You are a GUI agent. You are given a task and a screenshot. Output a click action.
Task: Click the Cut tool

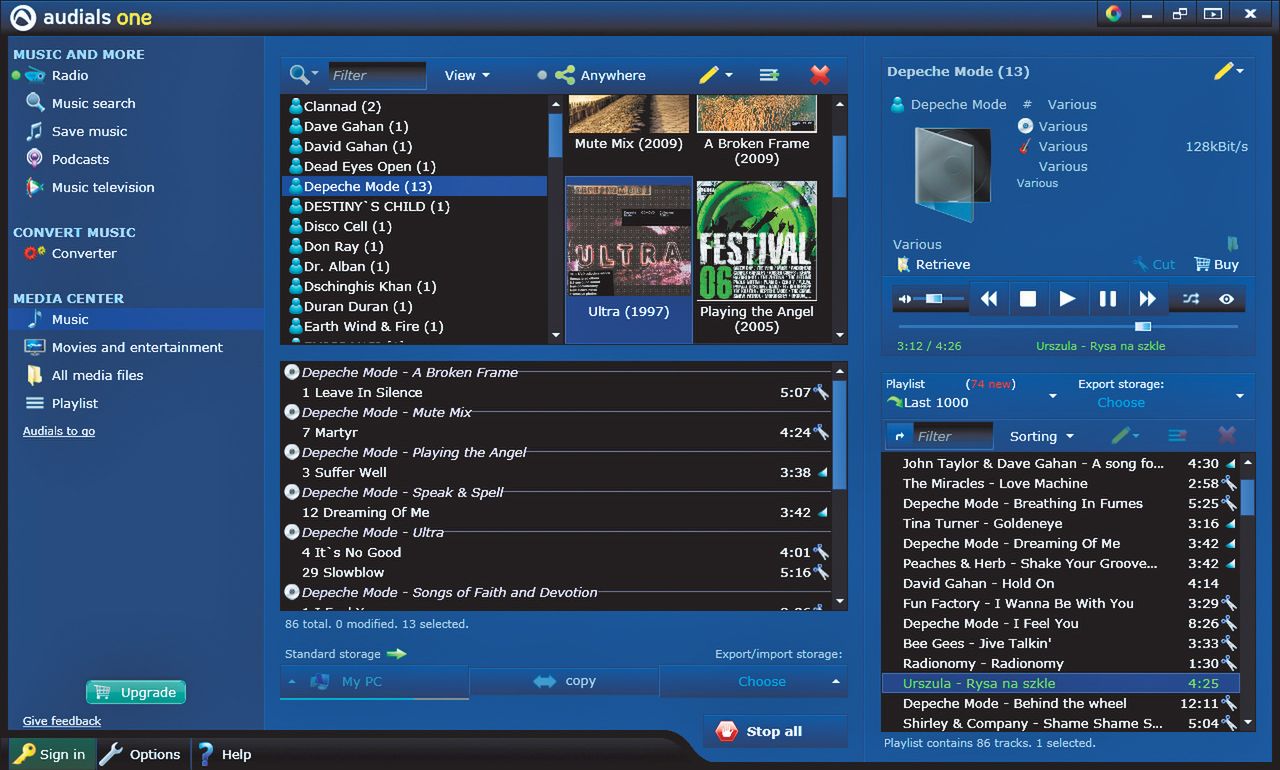click(1154, 264)
